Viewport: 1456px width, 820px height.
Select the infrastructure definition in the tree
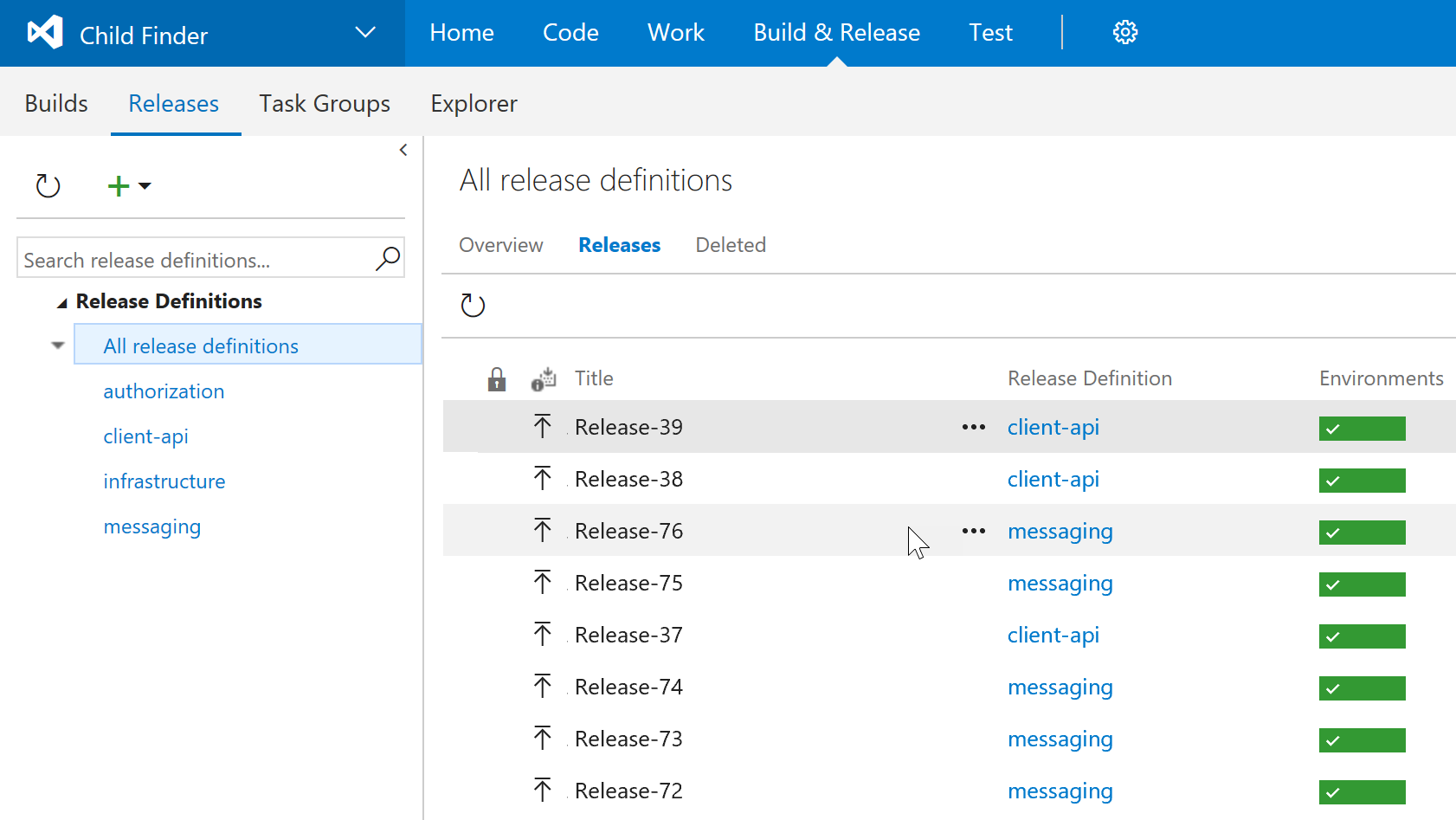coord(164,481)
